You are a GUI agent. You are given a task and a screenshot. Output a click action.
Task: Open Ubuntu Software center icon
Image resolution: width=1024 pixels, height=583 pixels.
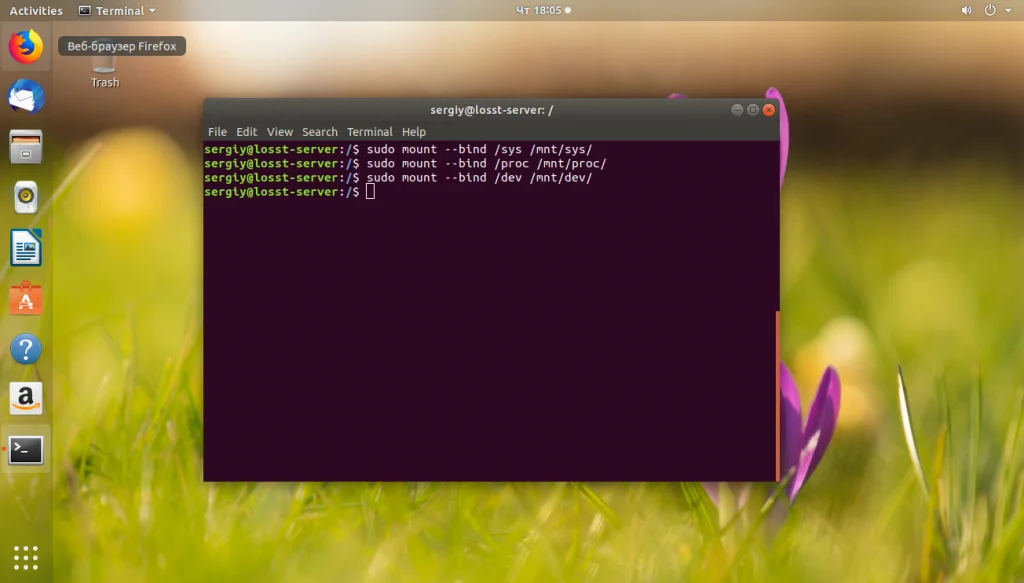point(25,298)
